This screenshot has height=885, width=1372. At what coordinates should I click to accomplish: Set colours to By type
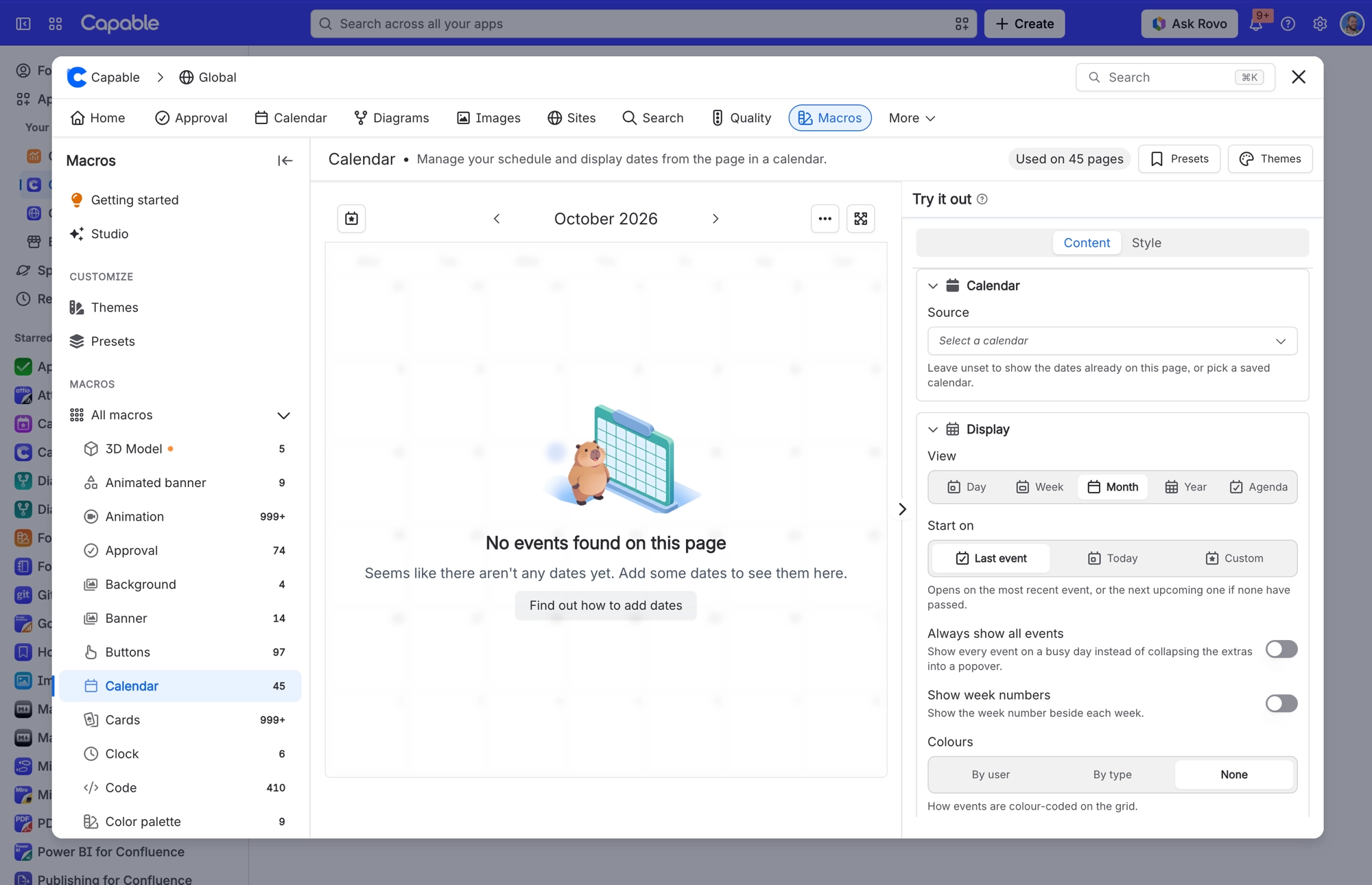(x=1112, y=775)
